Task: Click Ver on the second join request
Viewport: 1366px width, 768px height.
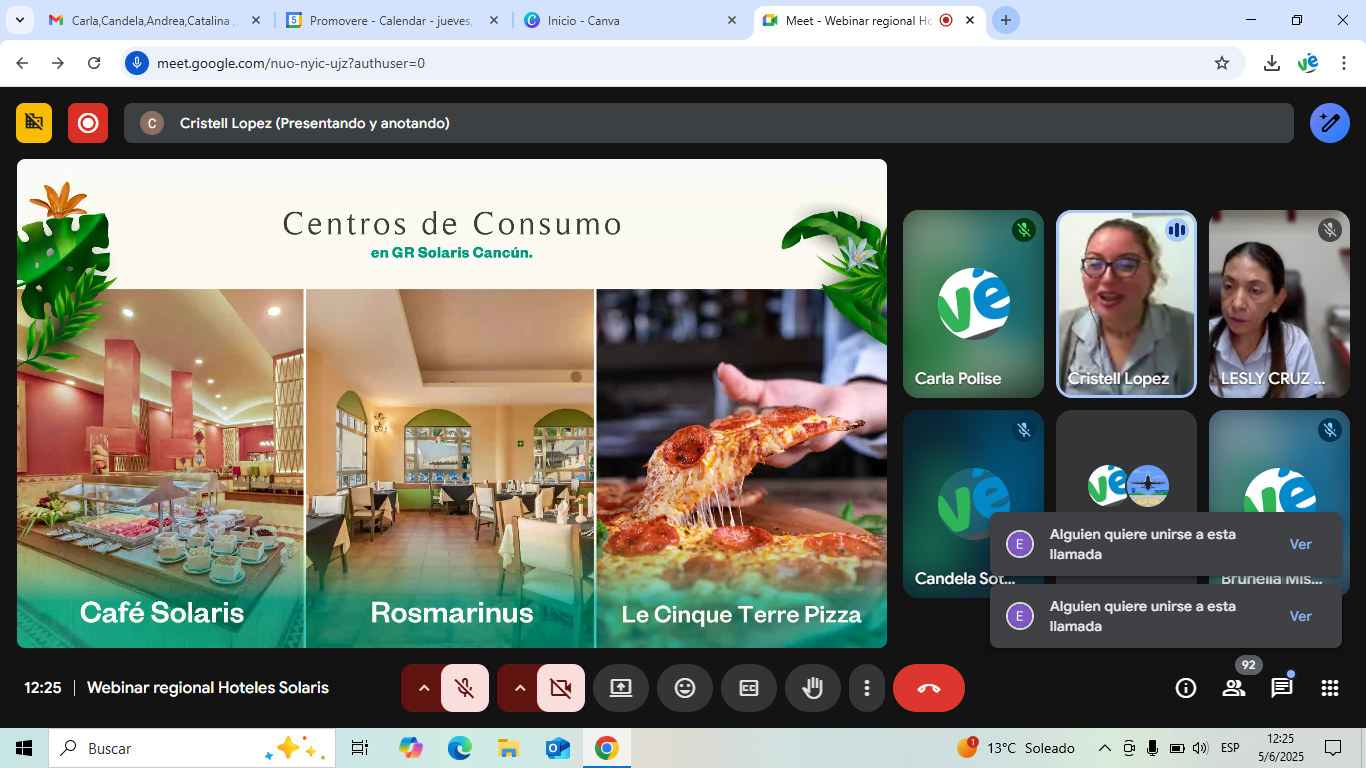Action: pyautogui.click(x=1300, y=616)
